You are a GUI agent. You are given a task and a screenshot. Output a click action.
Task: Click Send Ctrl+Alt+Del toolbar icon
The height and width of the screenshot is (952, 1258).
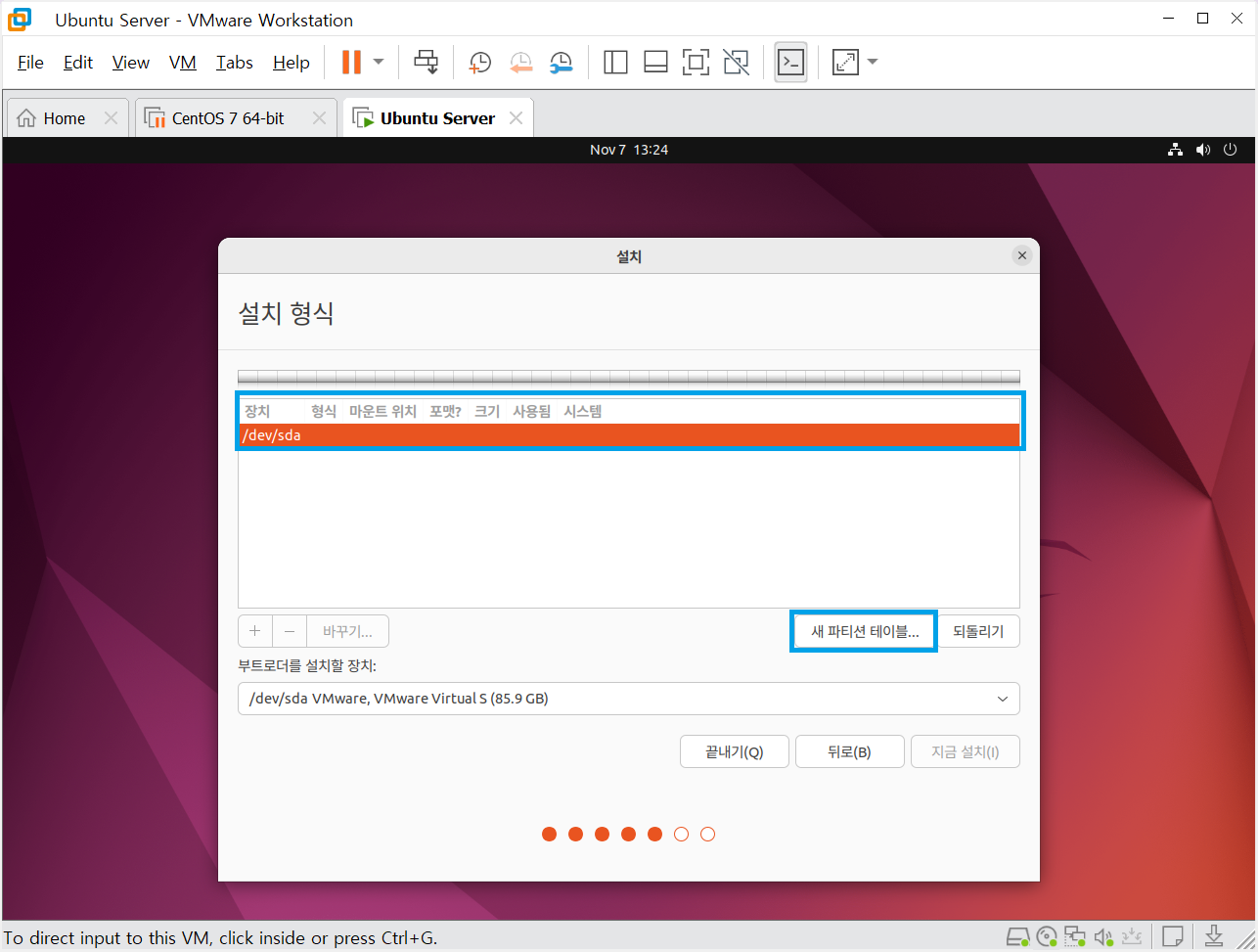pos(427,63)
